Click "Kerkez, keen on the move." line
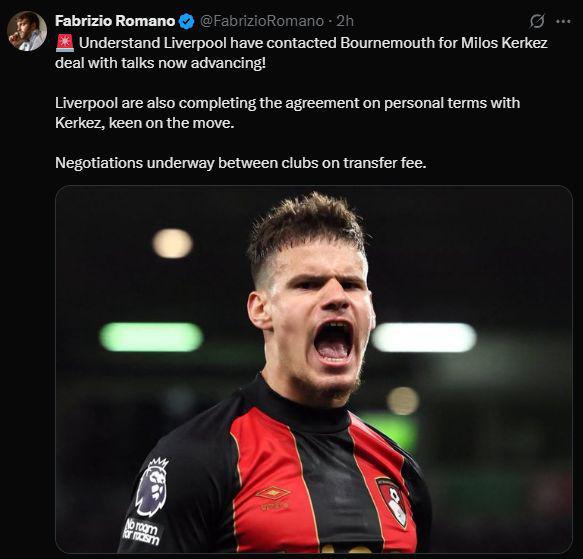Image resolution: width=583 pixels, height=559 pixels. (x=145, y=123)
